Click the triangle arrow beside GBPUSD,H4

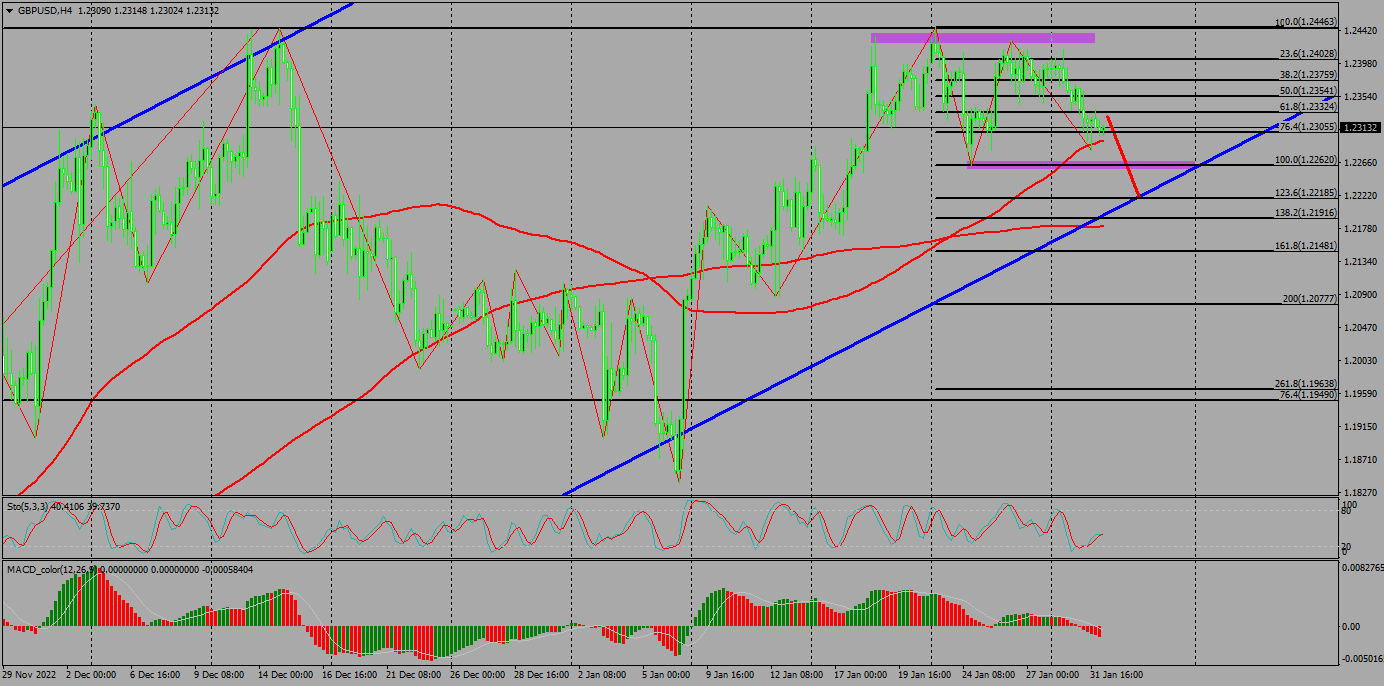pos(9,10)
